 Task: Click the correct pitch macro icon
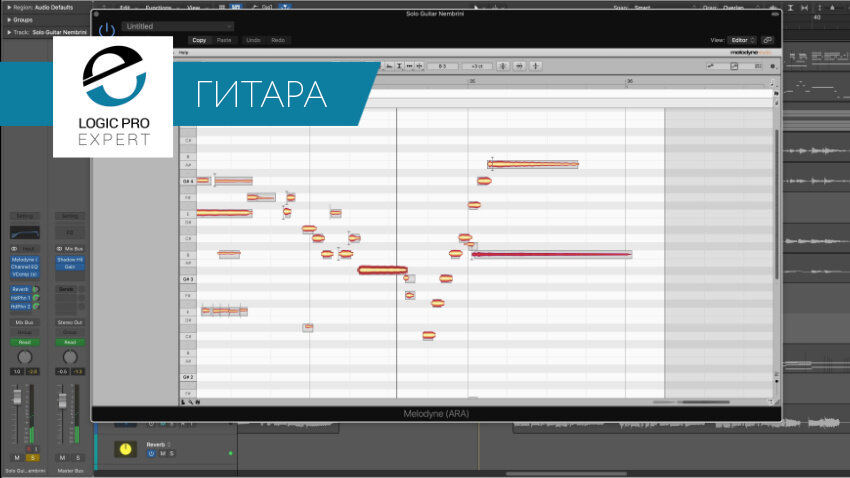[503, 66]
